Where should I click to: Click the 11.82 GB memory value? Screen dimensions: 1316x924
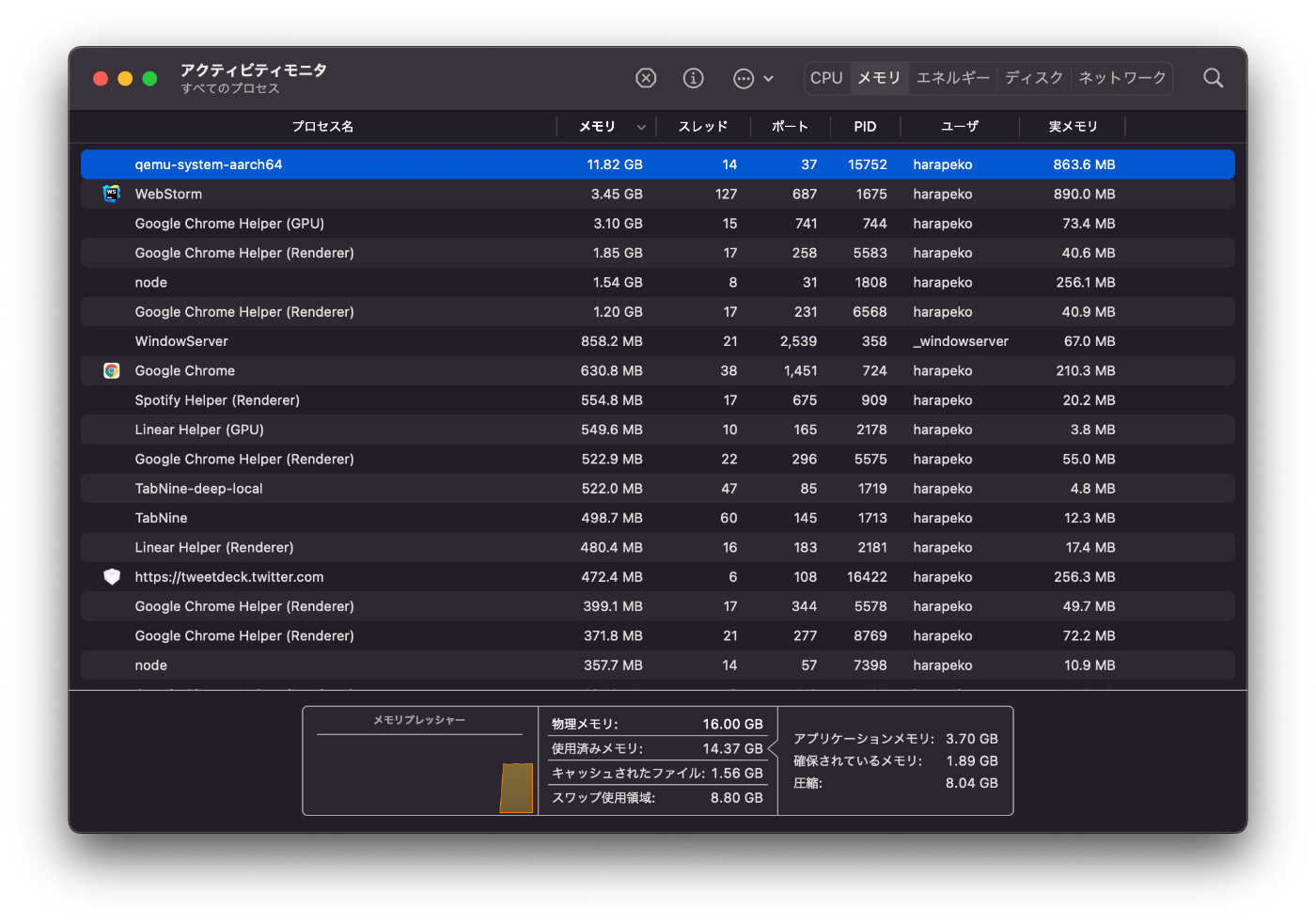pyautogui.click(x=615, y=164)
